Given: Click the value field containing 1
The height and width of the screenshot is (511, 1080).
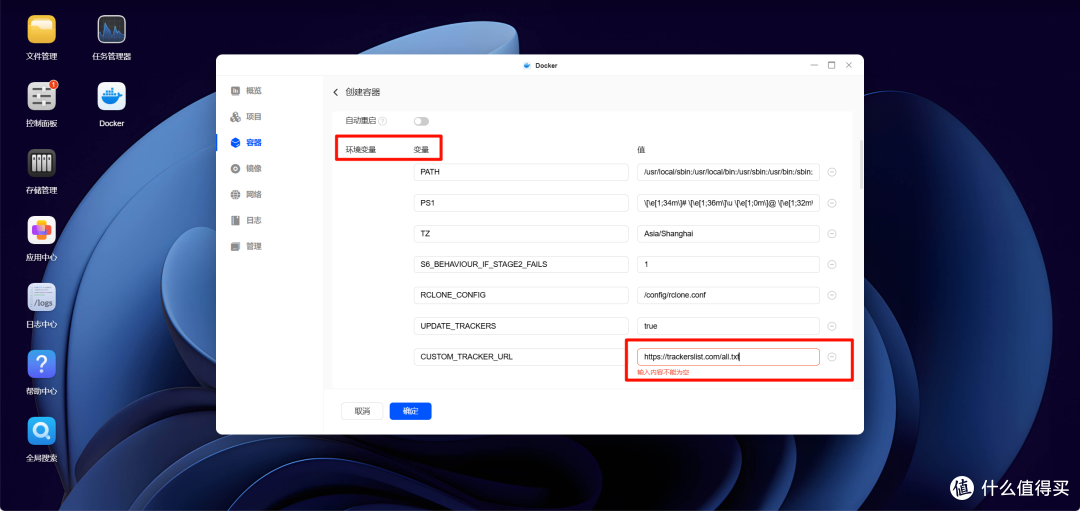Looking at the screenshot, I should point(728,264).
